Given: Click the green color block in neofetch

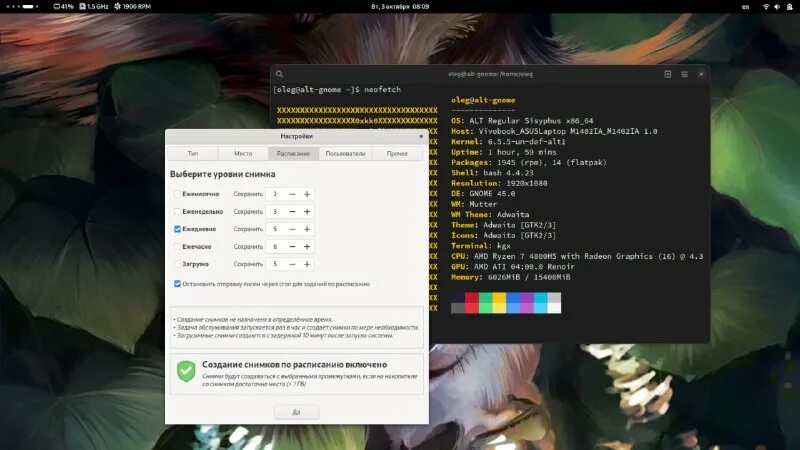Looking at the screenshot, I should click(x=485, y=303).
